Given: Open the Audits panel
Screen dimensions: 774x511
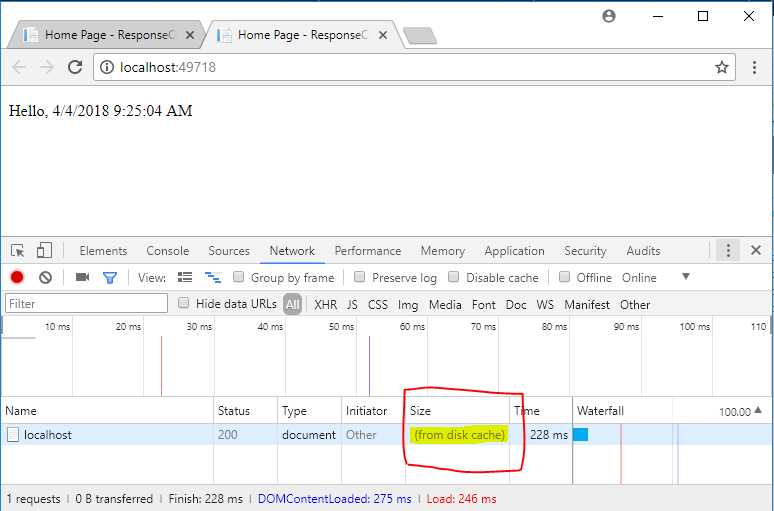Looking at the screenshot, I should coord(643,251).
